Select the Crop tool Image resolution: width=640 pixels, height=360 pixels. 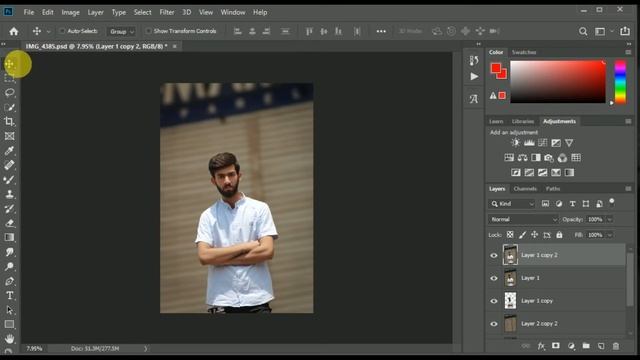coord(9,121)
